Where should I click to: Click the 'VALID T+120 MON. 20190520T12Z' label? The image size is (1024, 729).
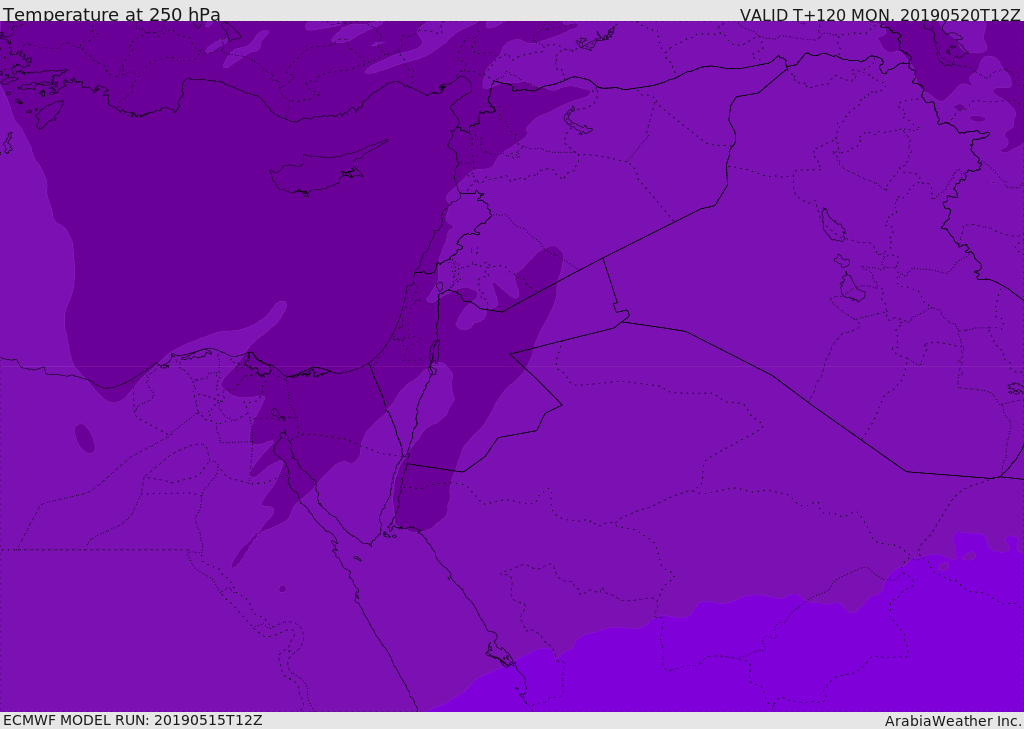pos(880,15)
